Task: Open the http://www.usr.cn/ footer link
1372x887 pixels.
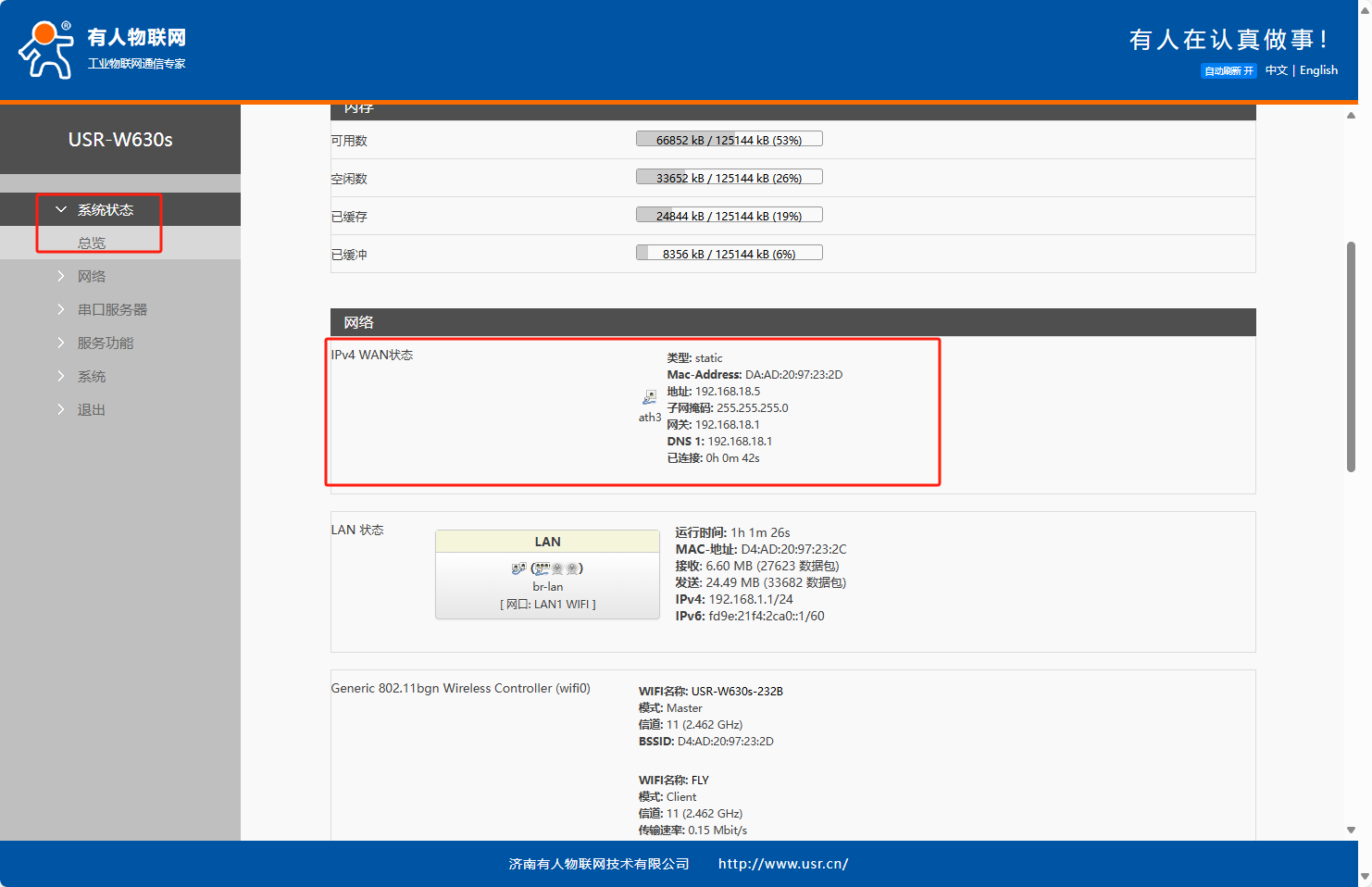Action: click(783, 864)
